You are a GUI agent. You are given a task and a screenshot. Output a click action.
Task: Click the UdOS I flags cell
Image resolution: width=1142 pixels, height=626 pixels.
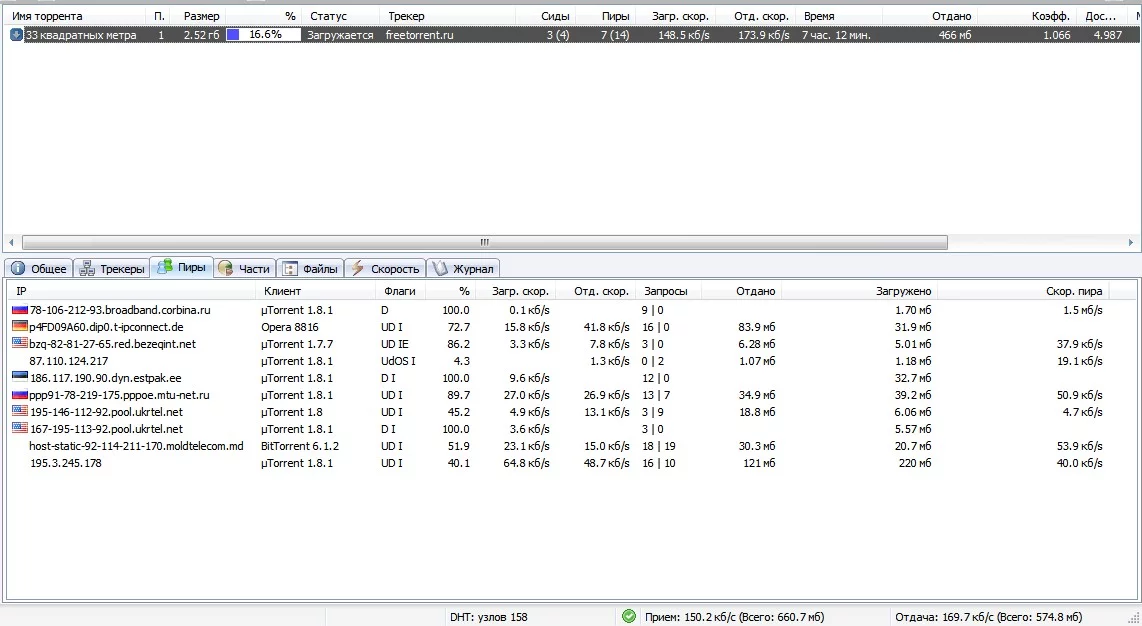click(398, 361)
